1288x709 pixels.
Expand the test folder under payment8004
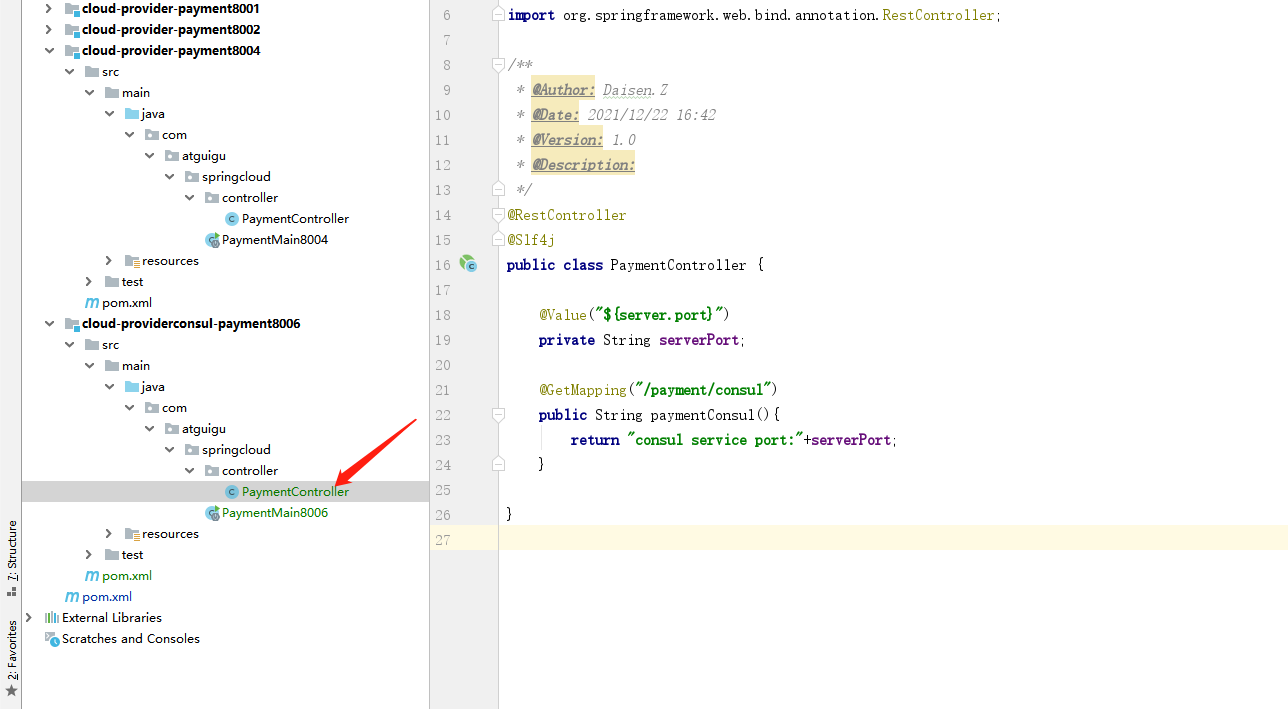(89, 282)
